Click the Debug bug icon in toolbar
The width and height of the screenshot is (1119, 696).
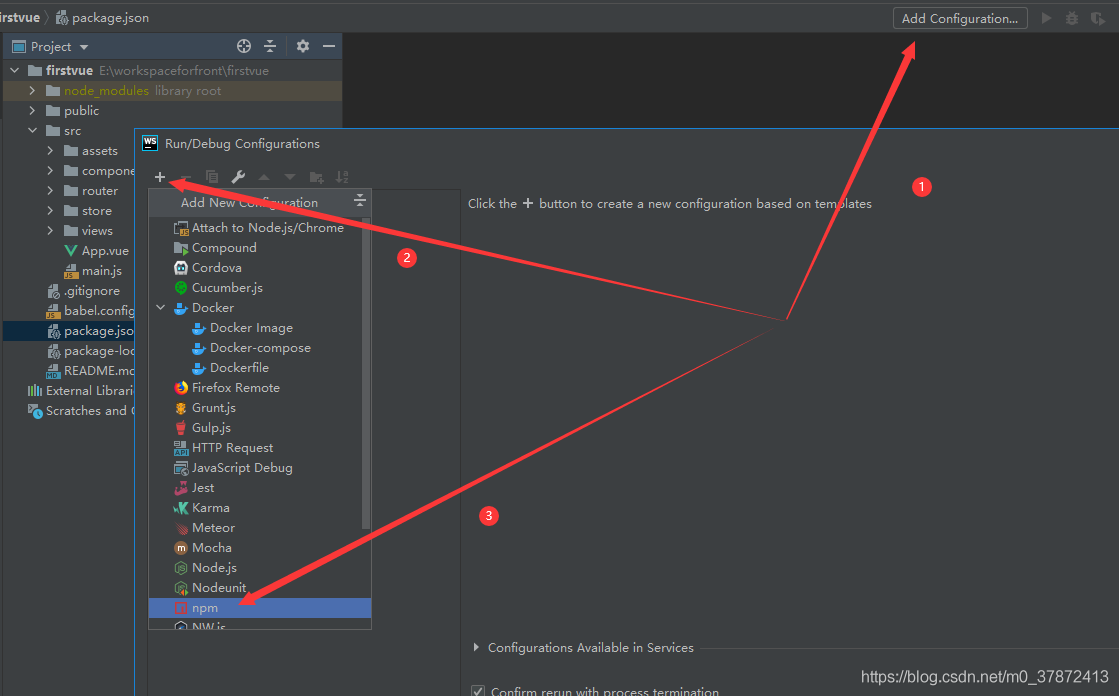(1072, 19)
